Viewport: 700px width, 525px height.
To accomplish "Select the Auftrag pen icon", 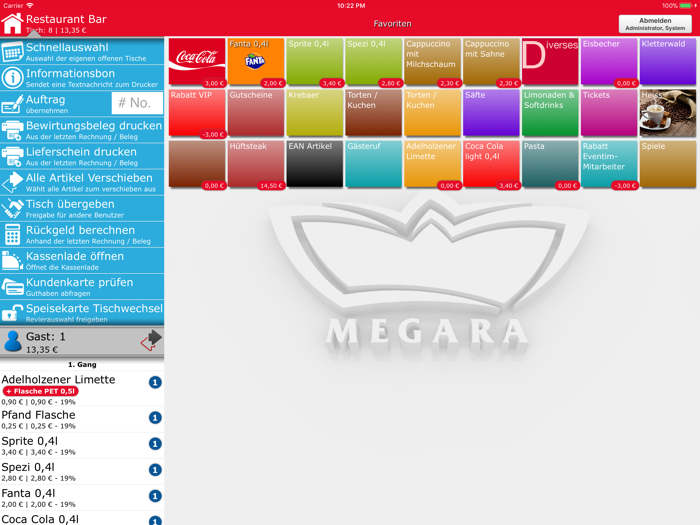I will [12, 104].
